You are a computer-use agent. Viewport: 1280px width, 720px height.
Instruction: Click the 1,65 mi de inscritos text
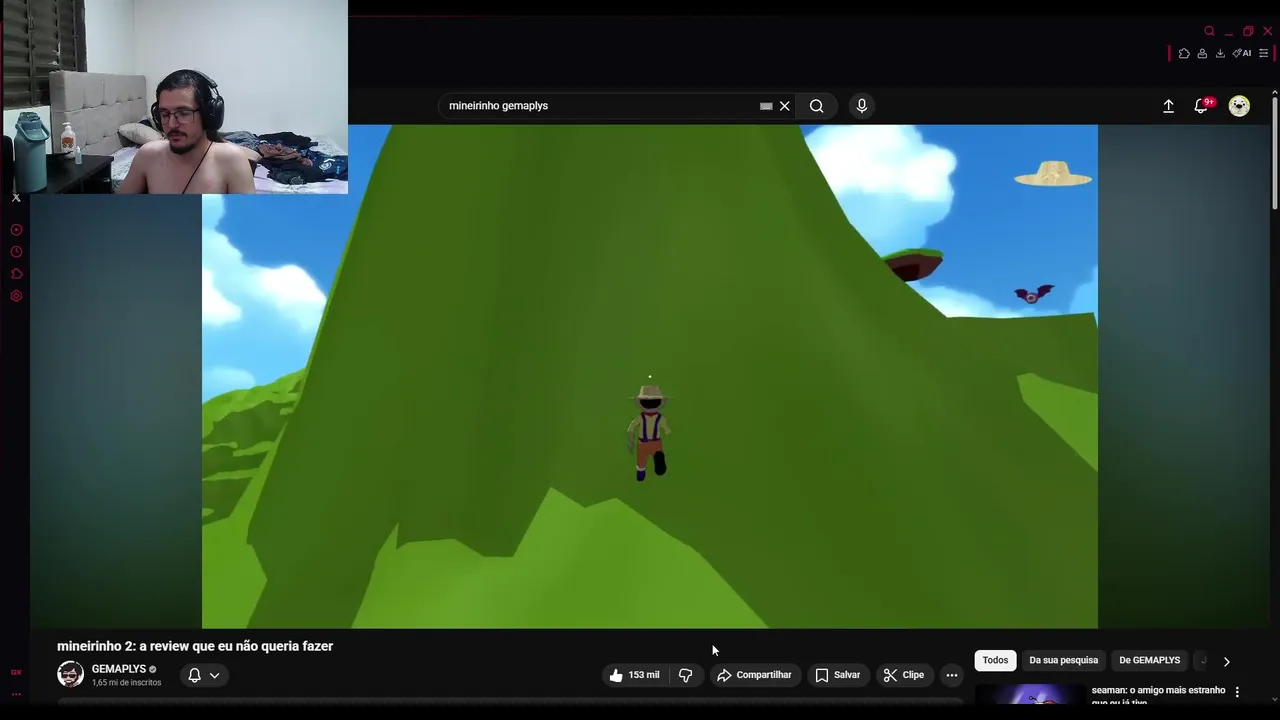126,683
